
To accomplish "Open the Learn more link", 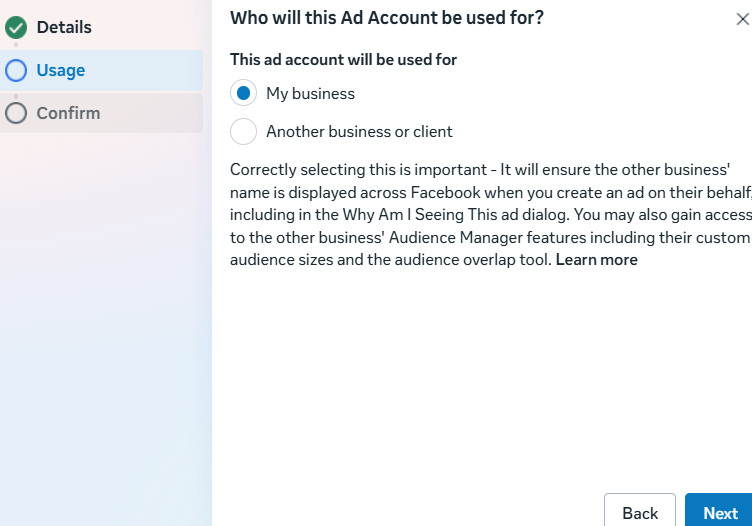I will point(596,260).
